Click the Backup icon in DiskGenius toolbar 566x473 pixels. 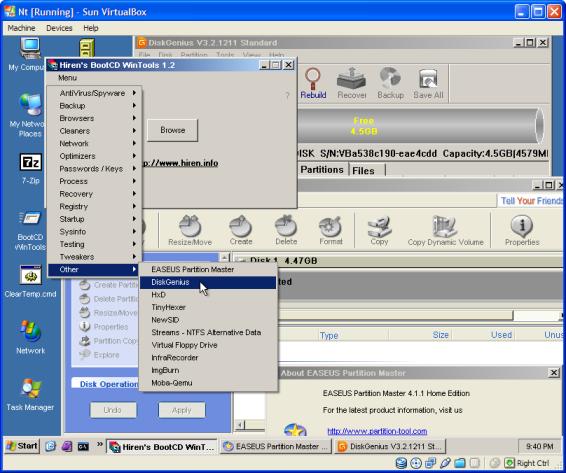coord(390,84)
